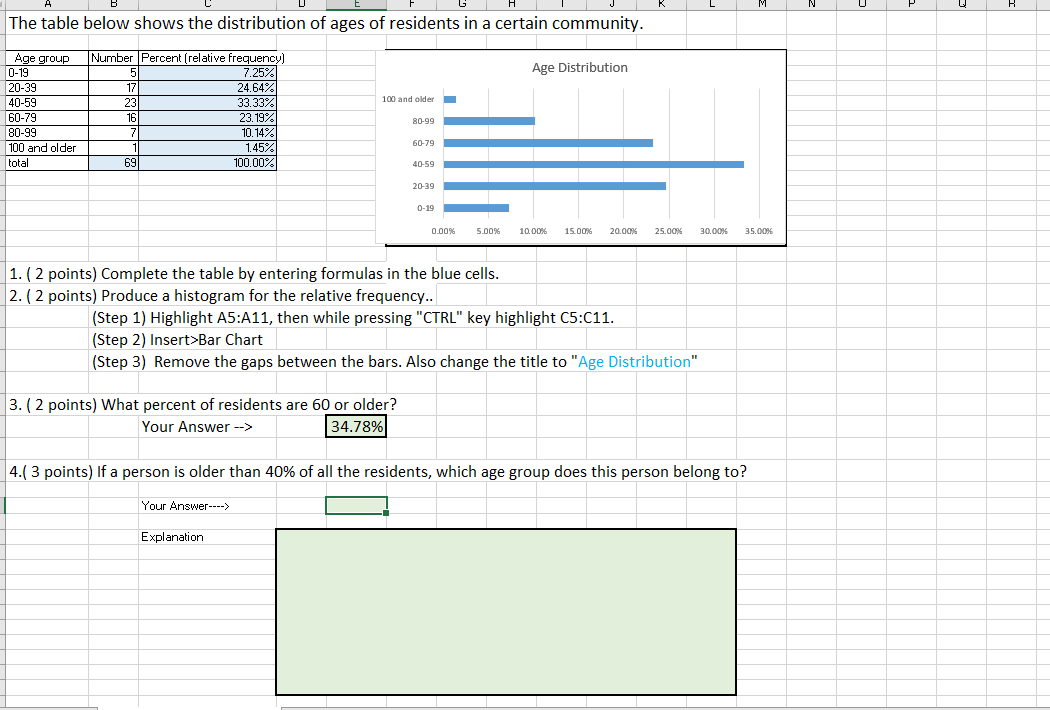Select the 'Number' header cell
1050x710 pixels.
(x=113, y=58)
